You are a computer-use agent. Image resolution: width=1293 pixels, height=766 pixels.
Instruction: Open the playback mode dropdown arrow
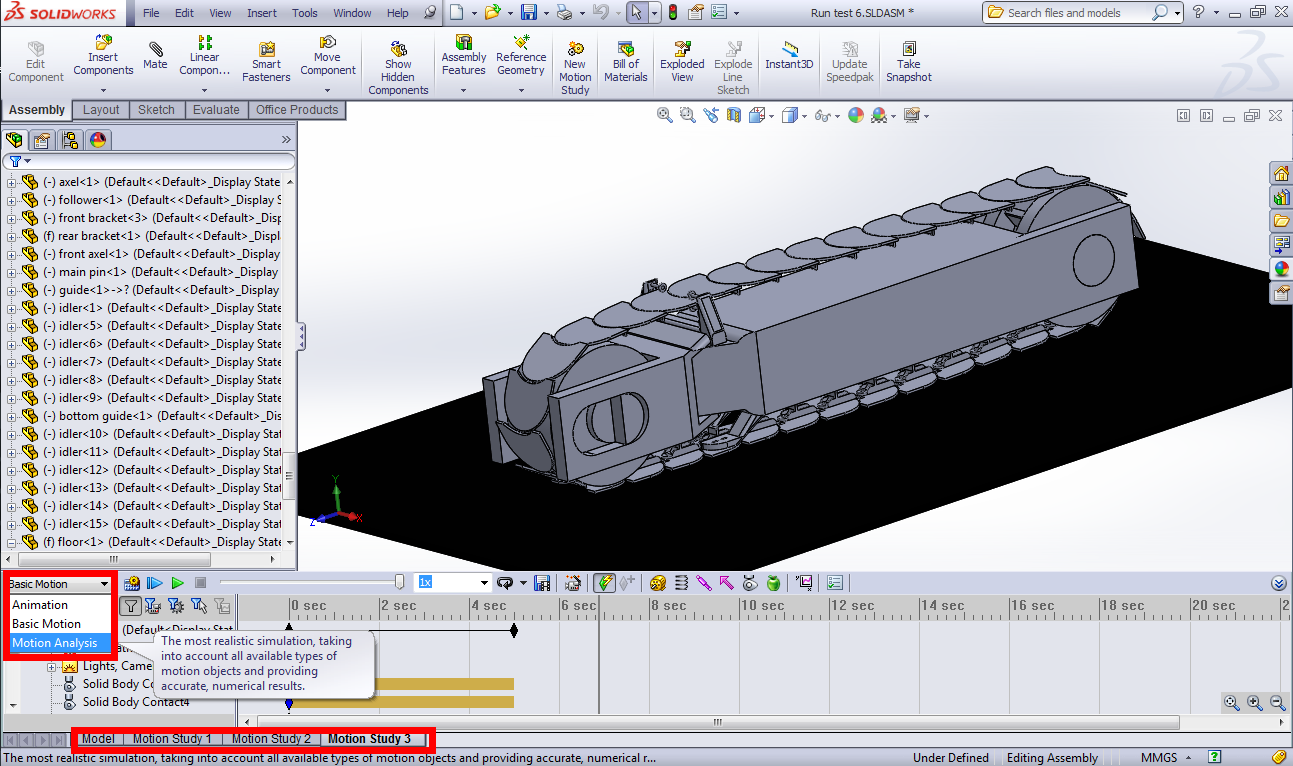pyautogui.click(x=522, y=584)
